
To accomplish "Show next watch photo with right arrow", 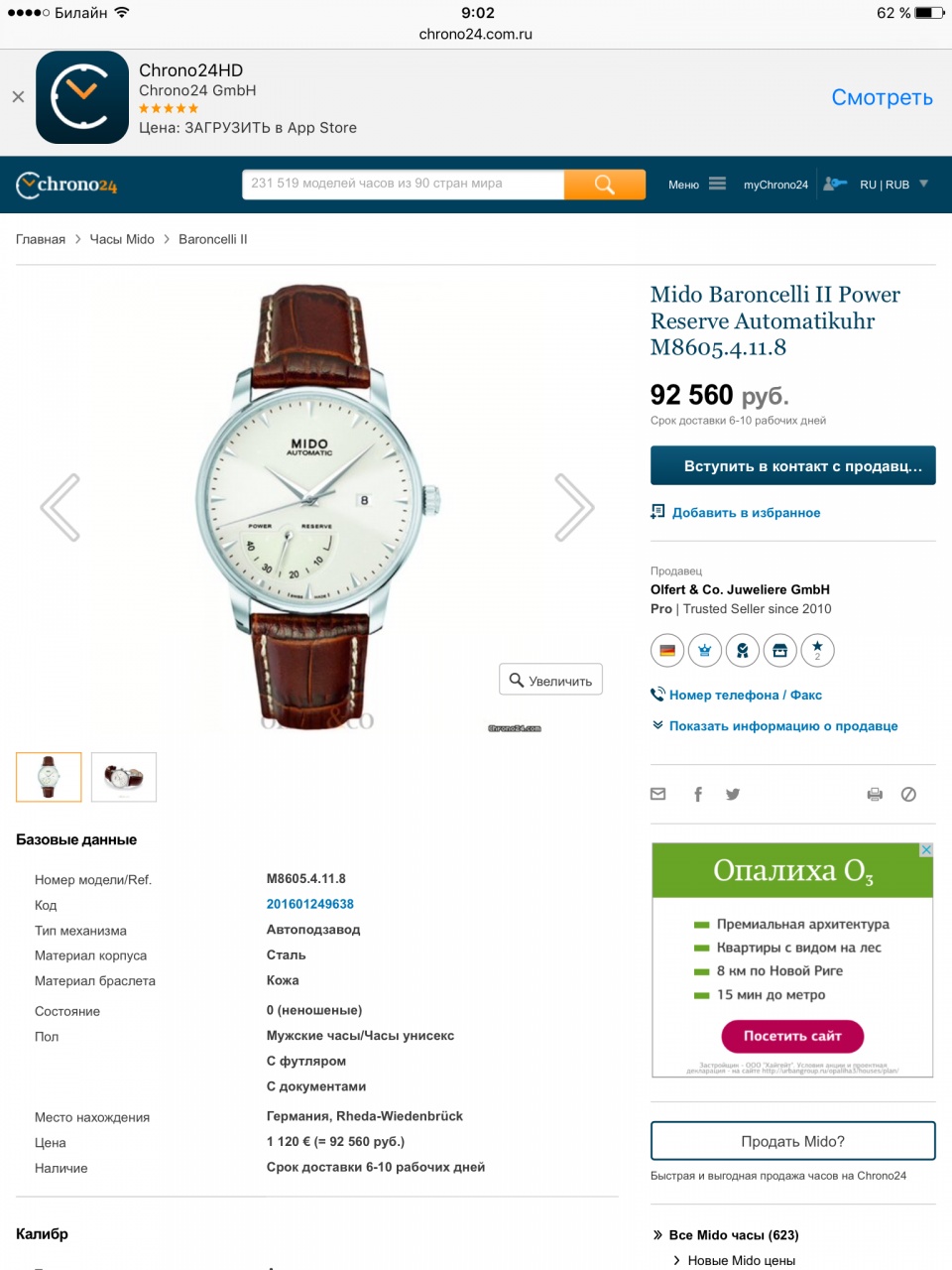I will (x=574, y=507).
